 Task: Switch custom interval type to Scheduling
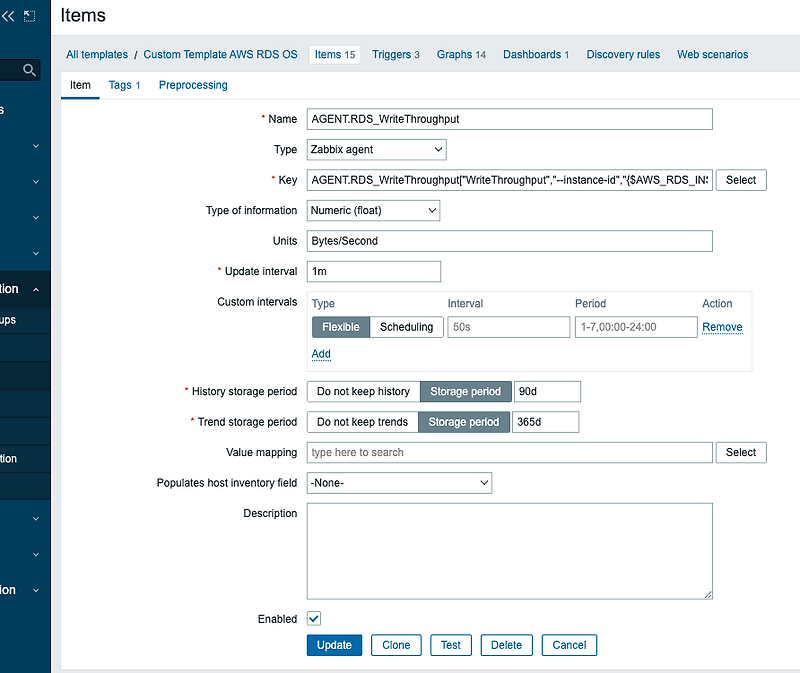pos(406,327)
